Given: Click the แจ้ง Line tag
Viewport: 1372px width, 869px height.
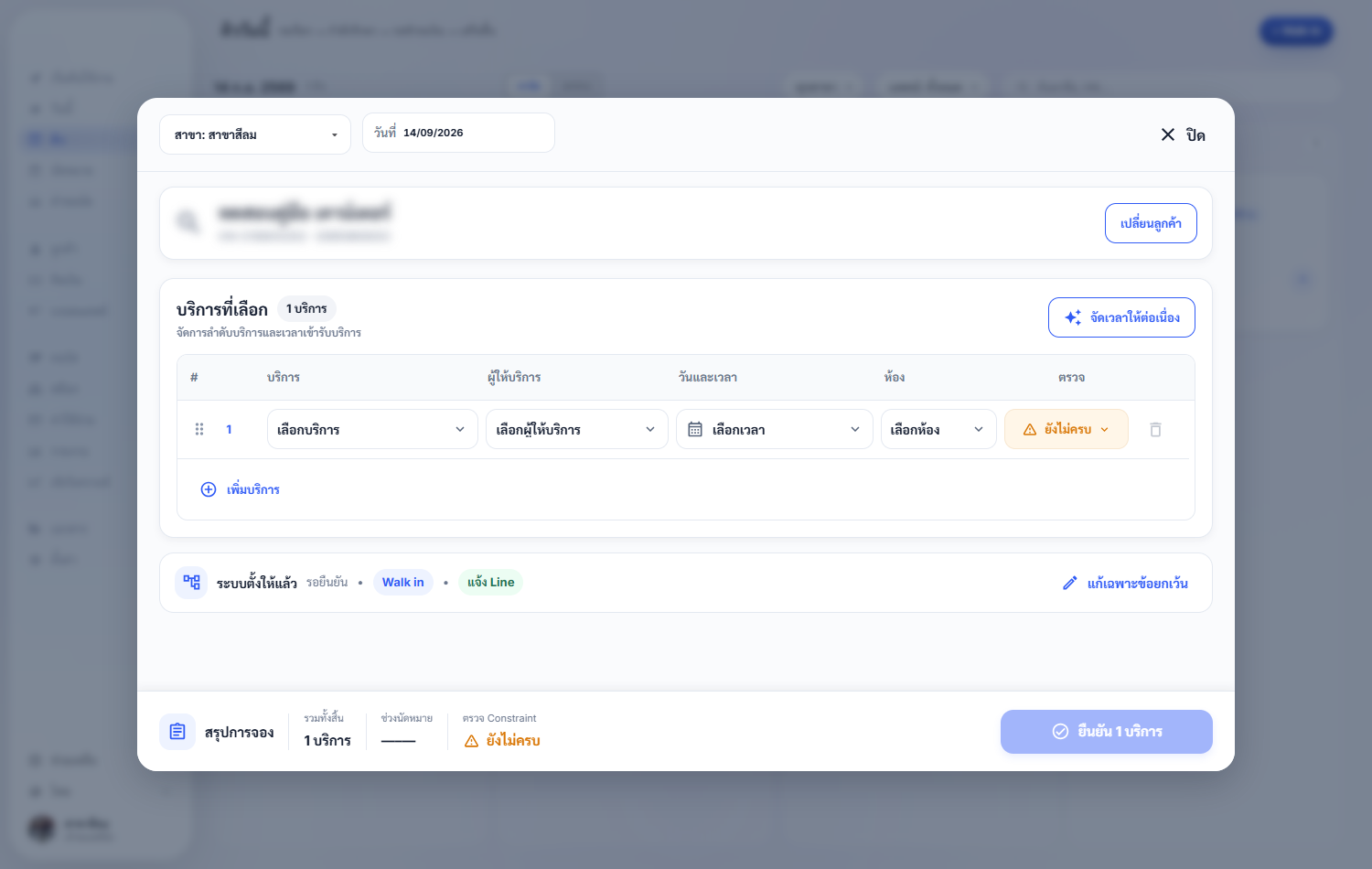Looking at the screenshot, I should (490, 583).
